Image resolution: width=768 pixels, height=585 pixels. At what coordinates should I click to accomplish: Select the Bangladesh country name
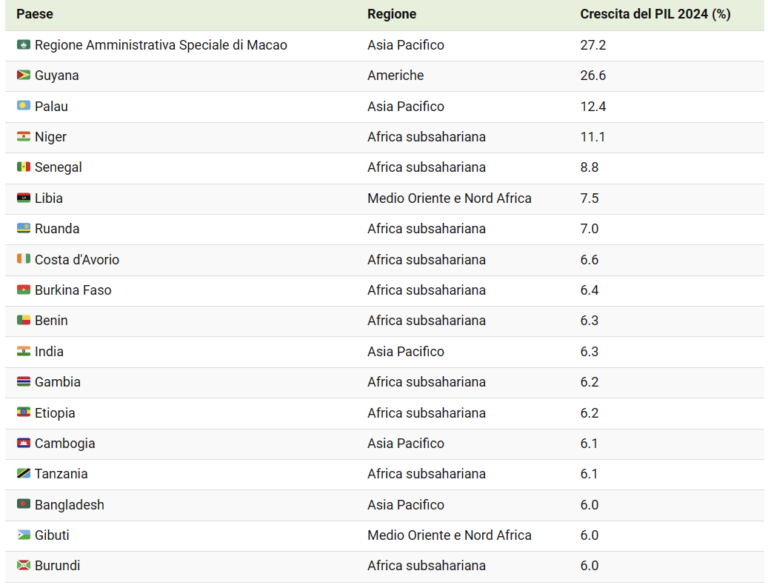click(x=70, y=505)
